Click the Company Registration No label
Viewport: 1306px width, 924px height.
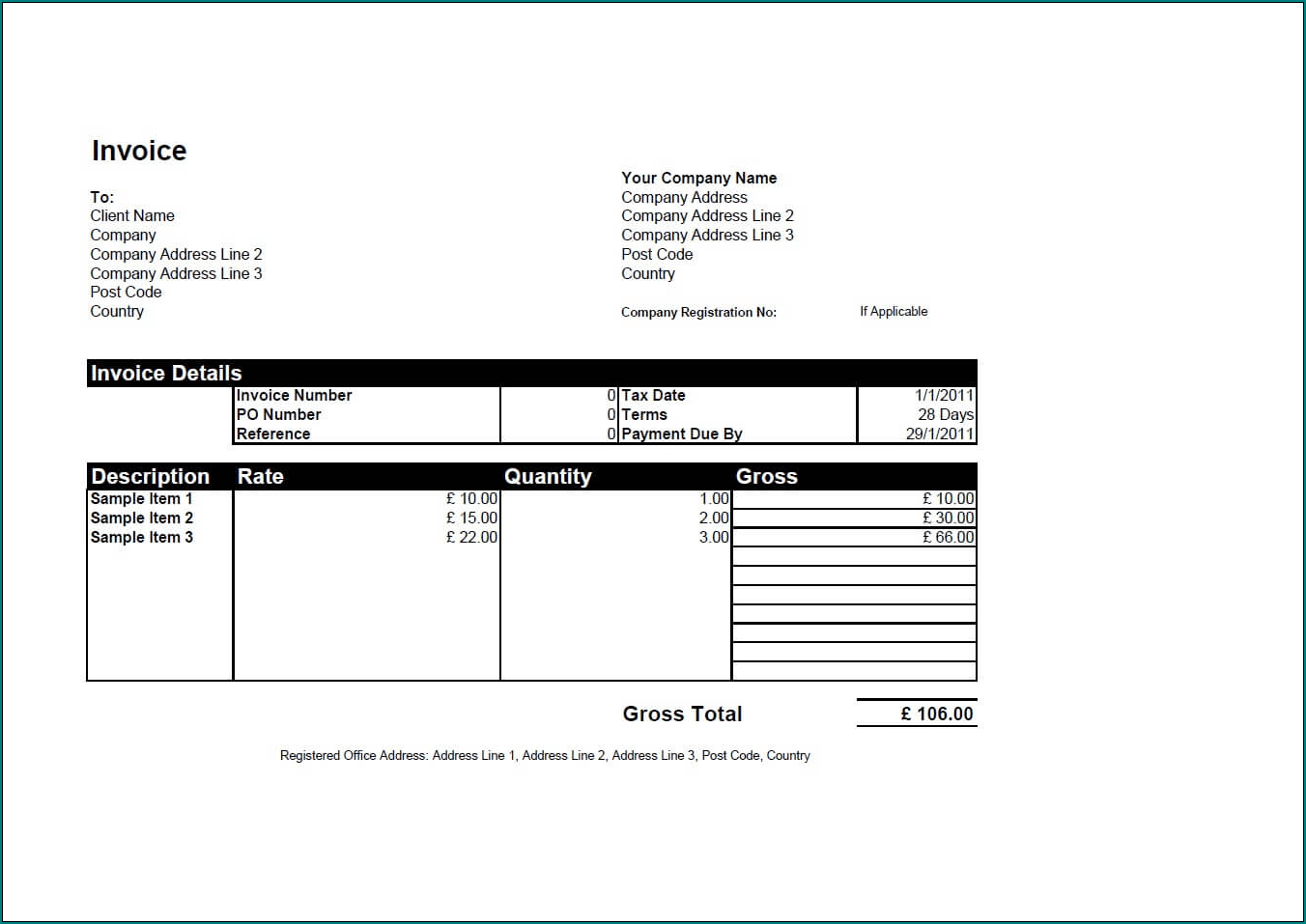point(698,312)
